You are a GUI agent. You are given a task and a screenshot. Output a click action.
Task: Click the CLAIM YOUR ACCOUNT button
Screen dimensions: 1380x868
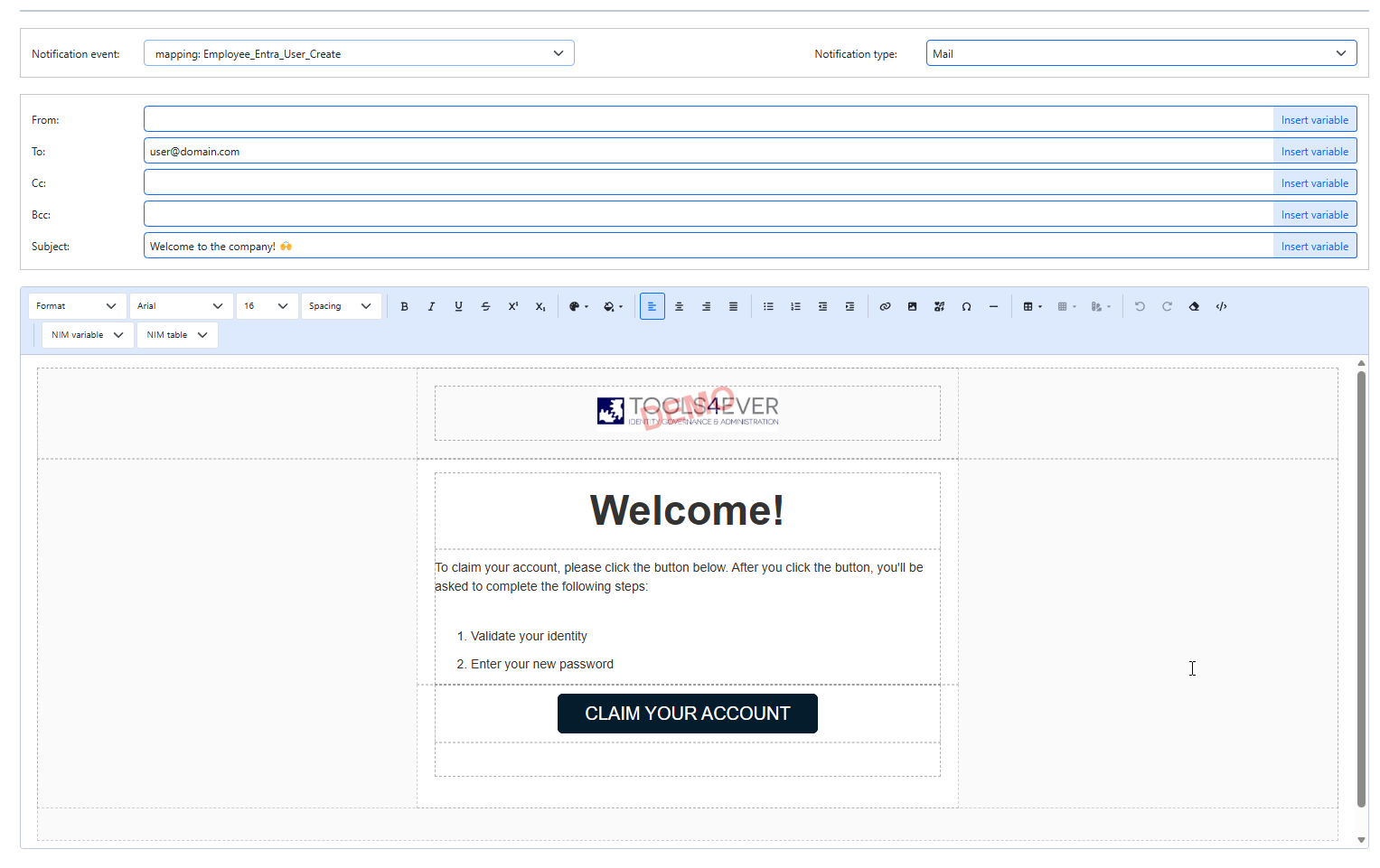tap(688, 714)
